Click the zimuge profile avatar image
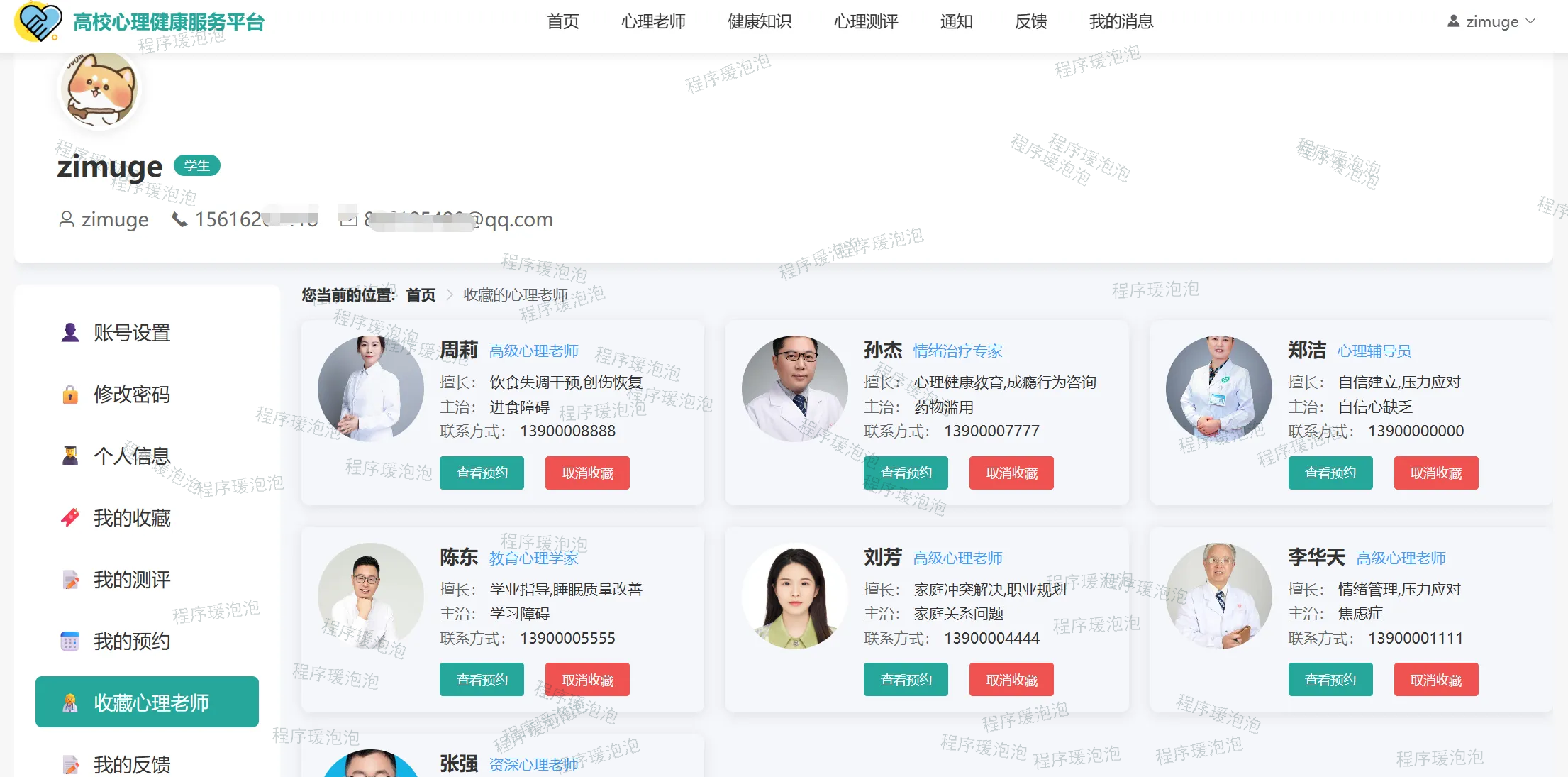Viewport: 1568px width, 777px height. 99,89
